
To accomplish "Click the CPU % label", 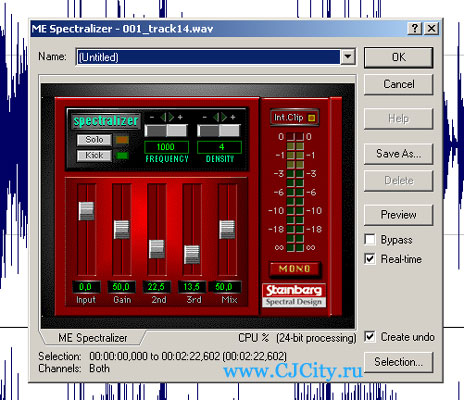I will point(253,338).
